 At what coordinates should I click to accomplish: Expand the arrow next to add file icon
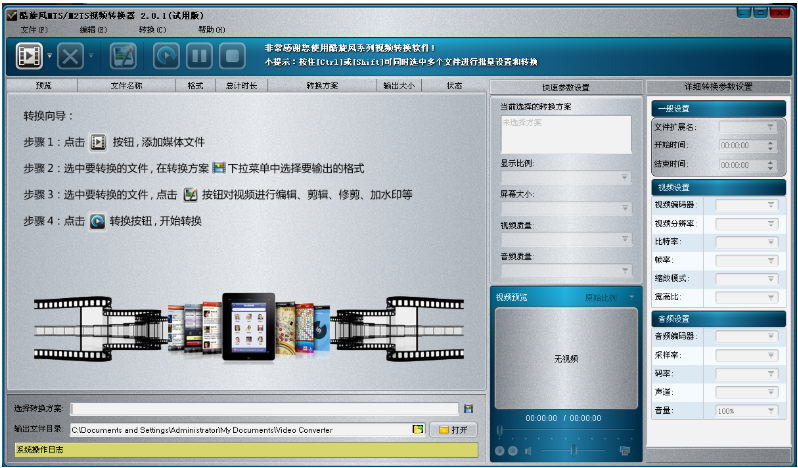pyautogui.click(x=49, y=55)
